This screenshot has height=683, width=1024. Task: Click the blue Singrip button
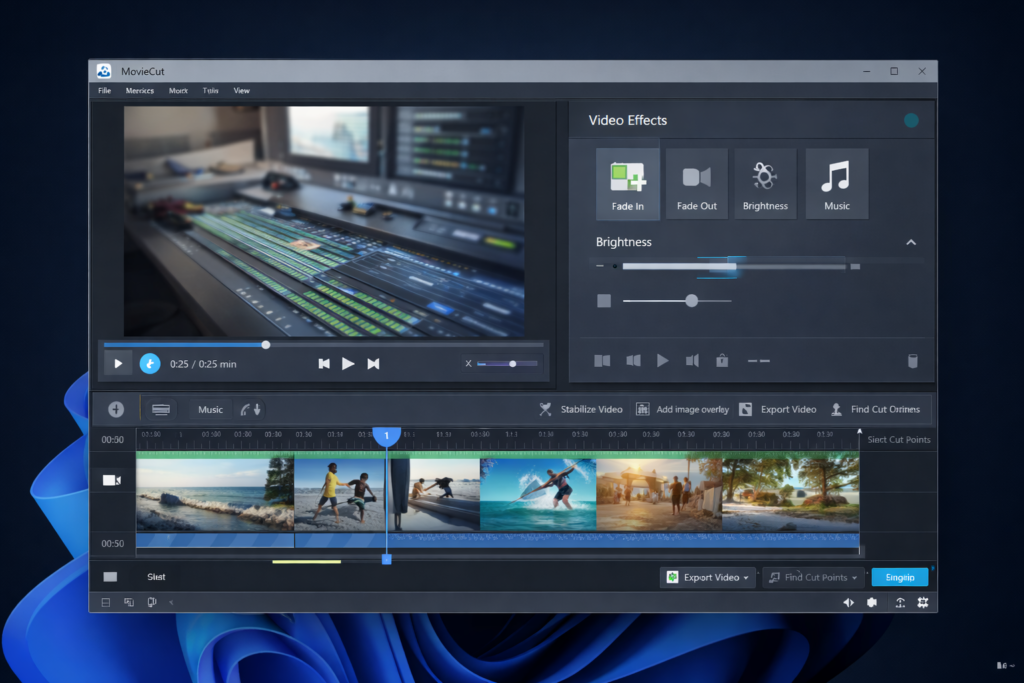[899, 577]
